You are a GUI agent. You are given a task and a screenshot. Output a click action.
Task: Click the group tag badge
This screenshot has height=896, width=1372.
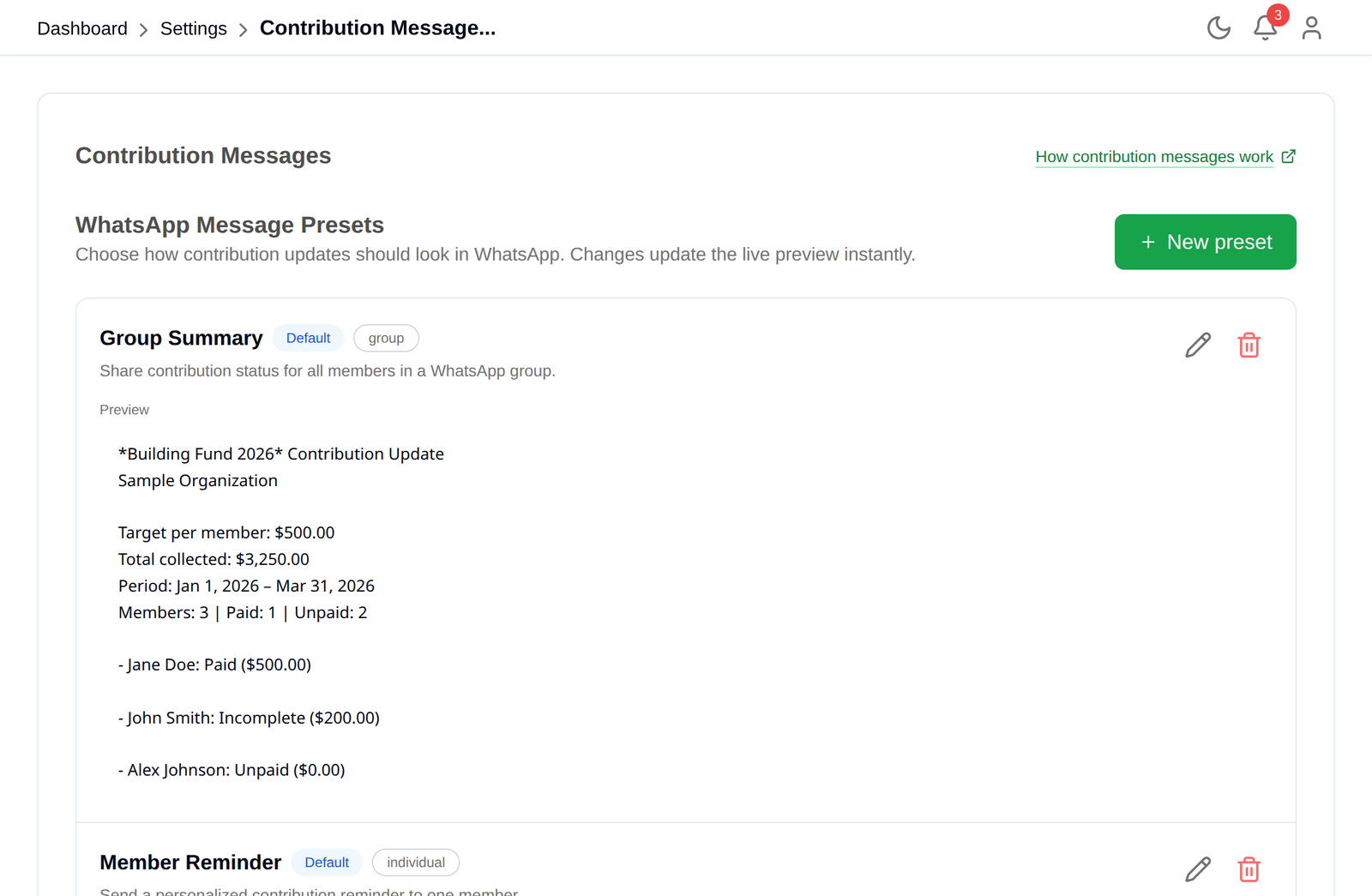click(x=386, y=338)
